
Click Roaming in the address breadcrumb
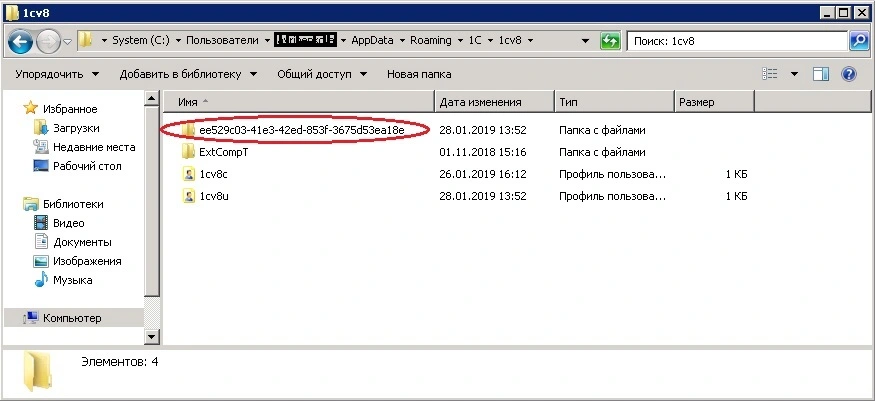432,41
